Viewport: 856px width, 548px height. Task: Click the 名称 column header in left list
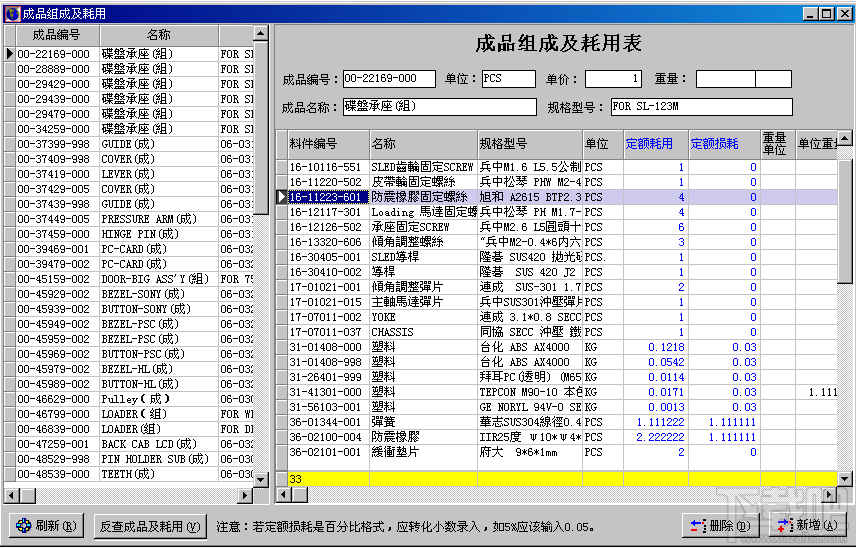click(159, 35)
